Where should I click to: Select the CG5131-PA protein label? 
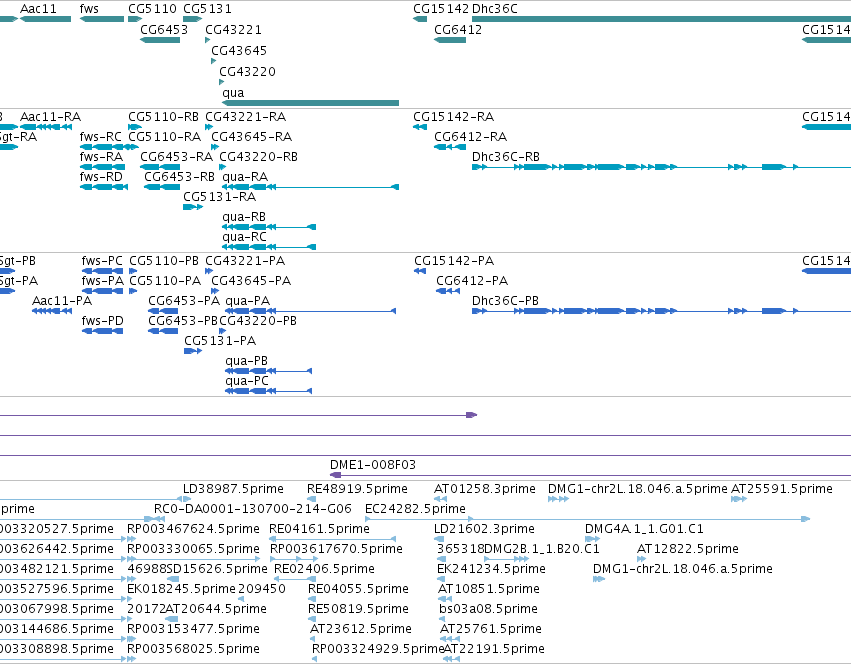tap(220, 342)
